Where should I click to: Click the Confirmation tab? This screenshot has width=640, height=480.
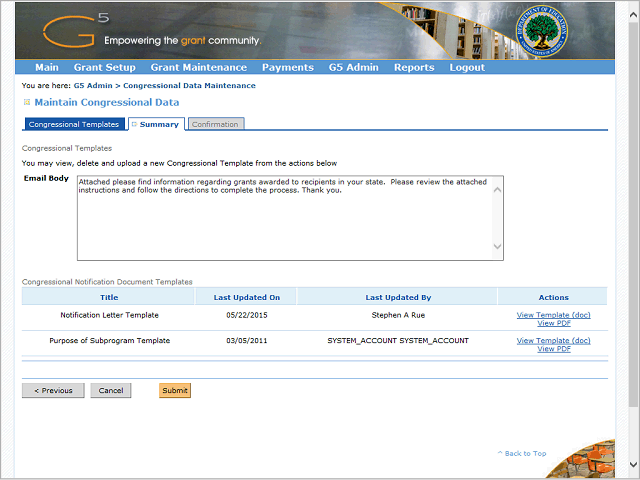[216, 124]
